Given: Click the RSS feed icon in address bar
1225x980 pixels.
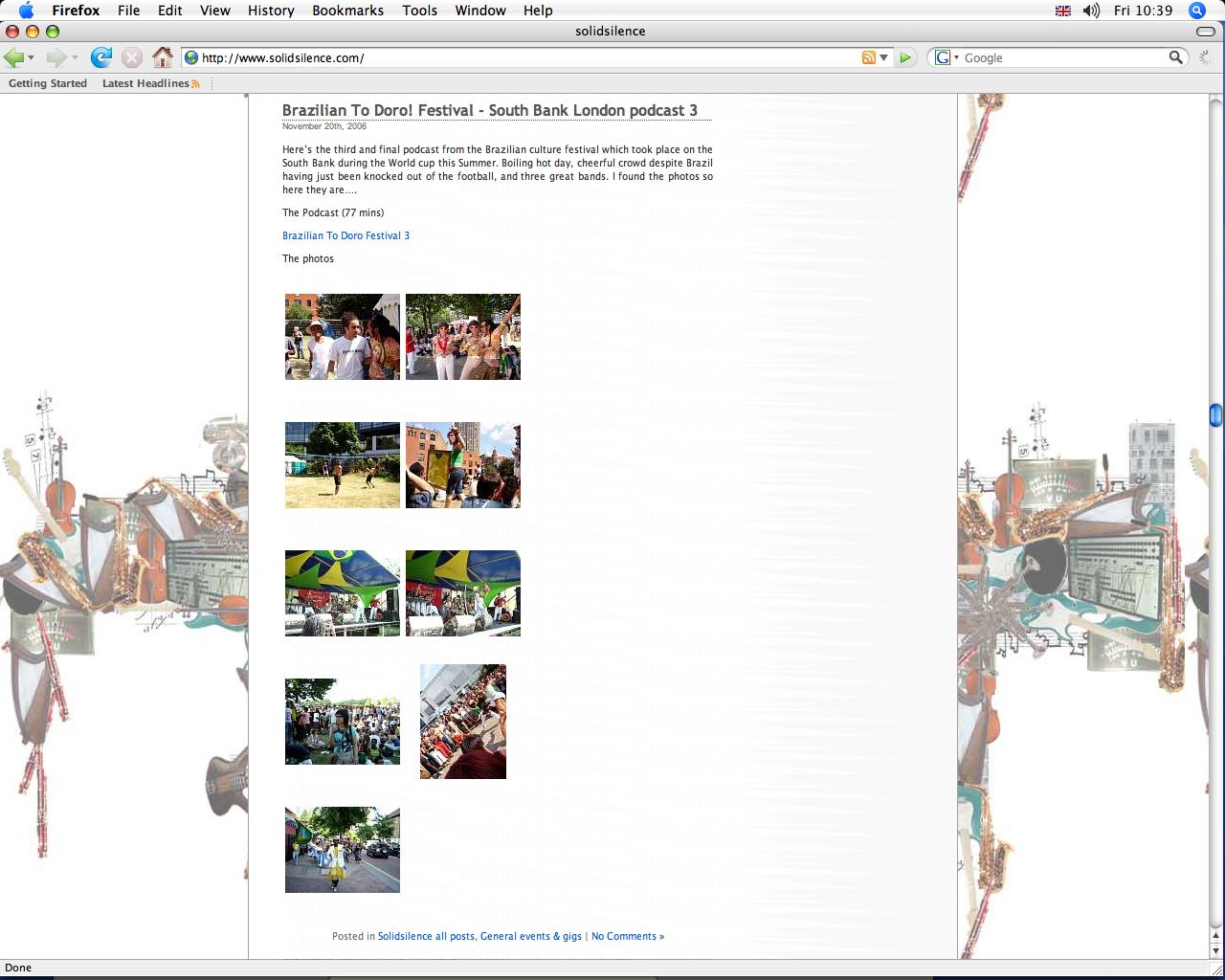Looking at the screenshot, I should click(868, 57).
